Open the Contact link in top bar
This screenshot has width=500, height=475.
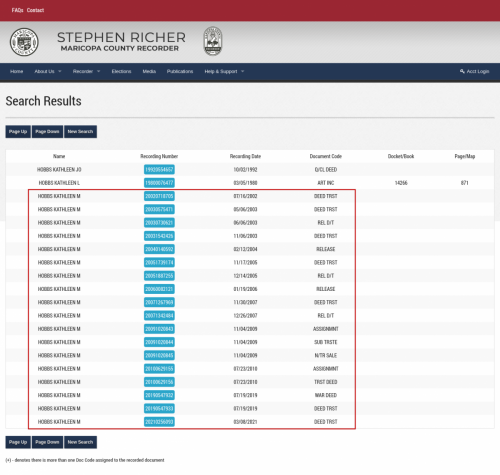35,10
